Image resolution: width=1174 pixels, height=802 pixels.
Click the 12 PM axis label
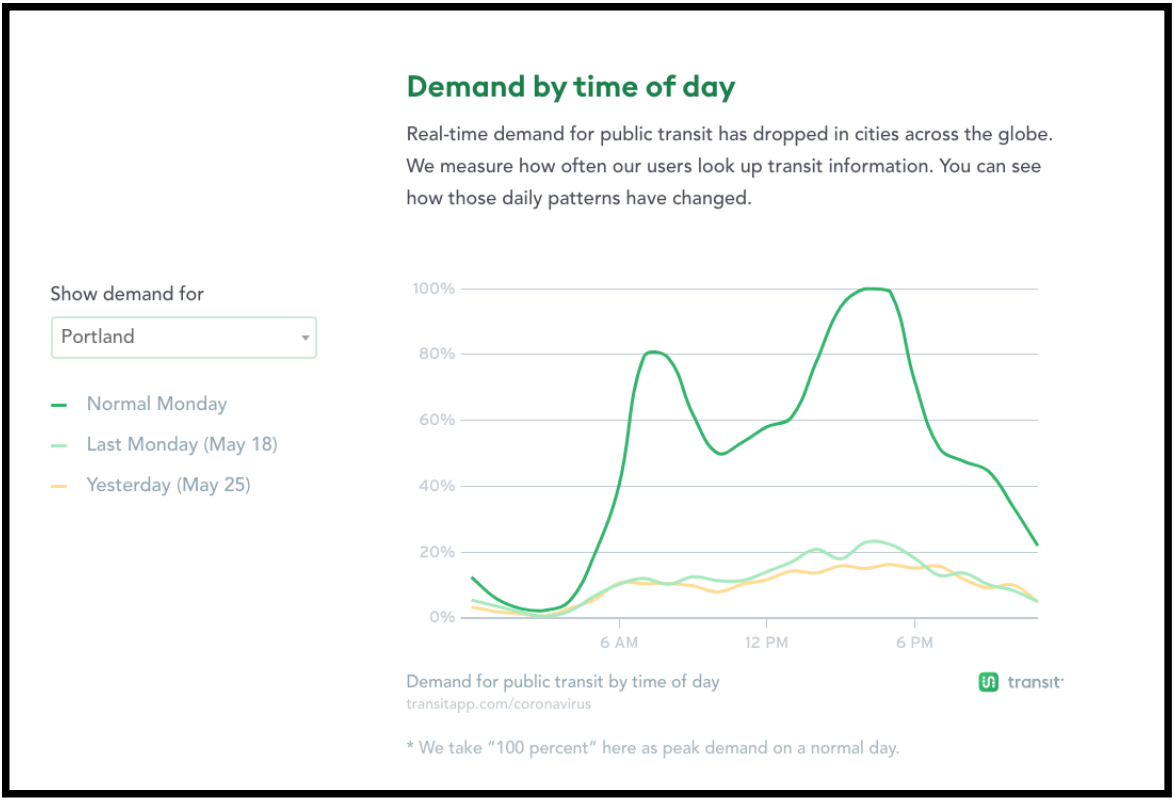766,642
